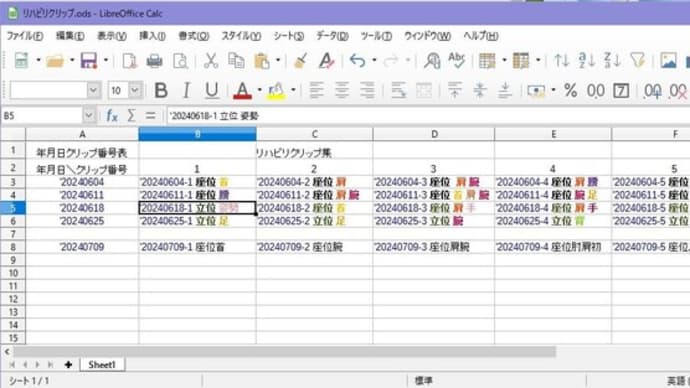Align cell content to top

coord(455,91)
